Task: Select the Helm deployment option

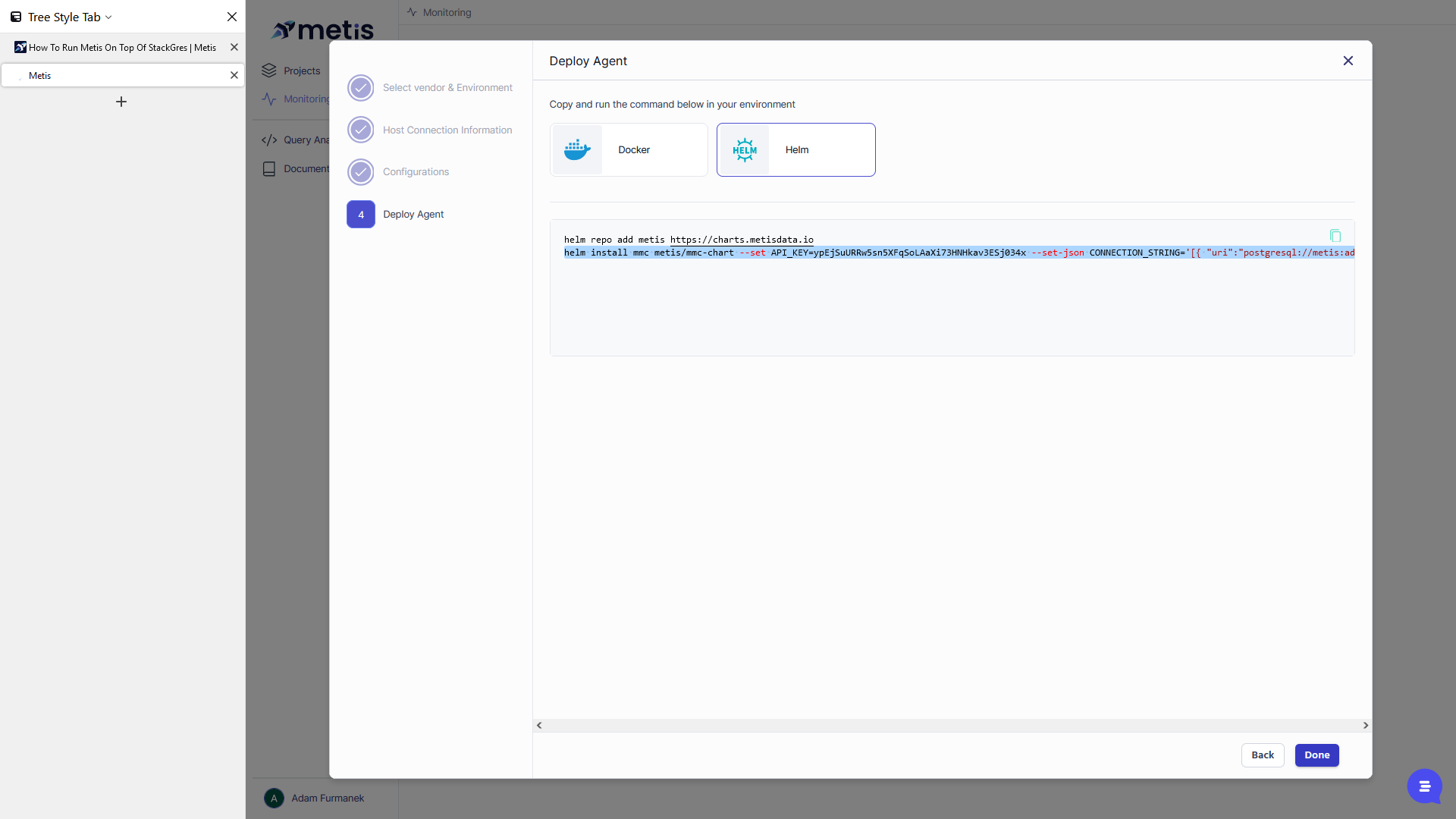Action: coord(796,150)
